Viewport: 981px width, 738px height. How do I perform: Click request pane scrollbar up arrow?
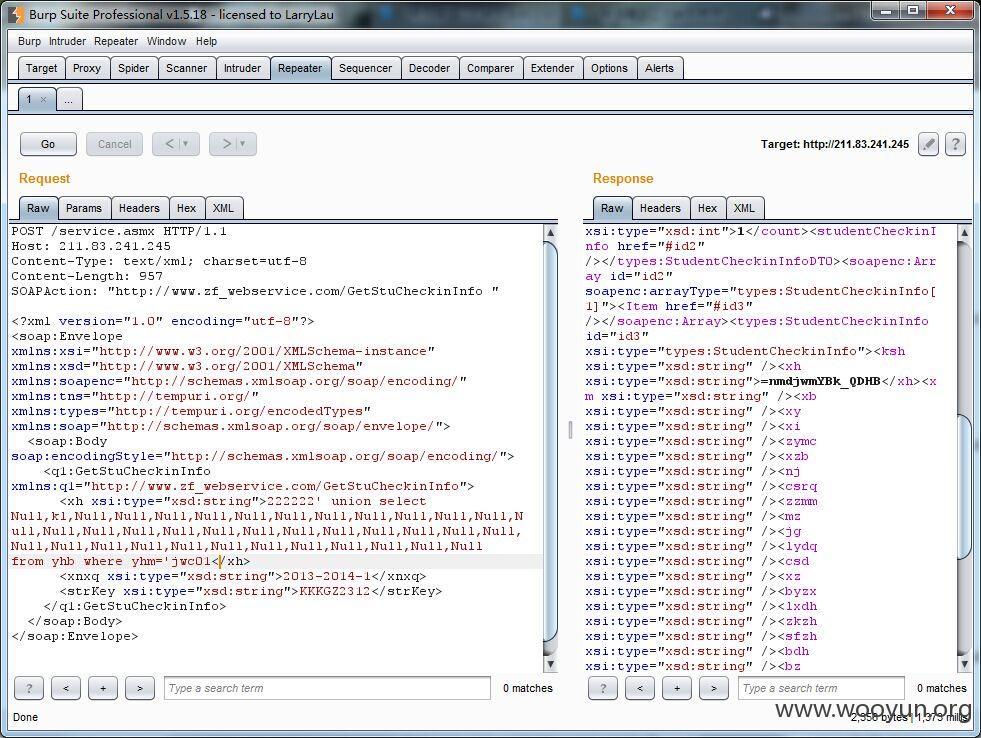(x=550, y=233)
